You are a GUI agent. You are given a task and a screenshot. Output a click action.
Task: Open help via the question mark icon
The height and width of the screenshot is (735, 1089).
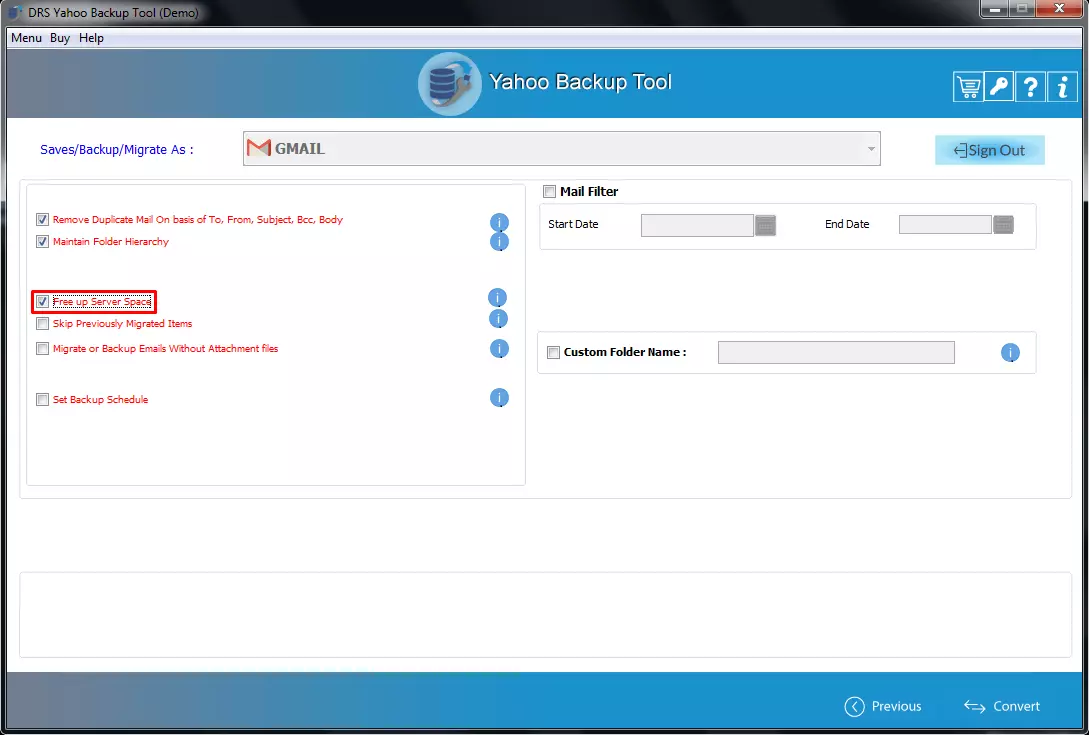pos(1031,87)
